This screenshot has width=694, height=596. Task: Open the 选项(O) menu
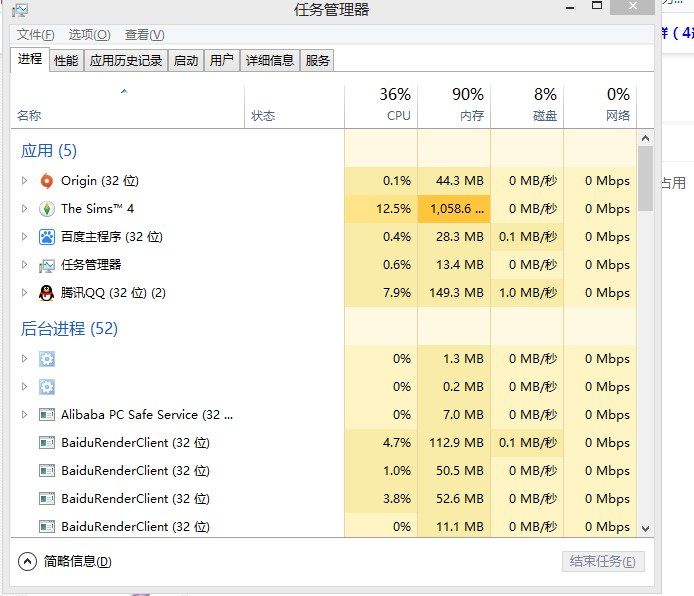pyautogui.click(x=89, y=35)
